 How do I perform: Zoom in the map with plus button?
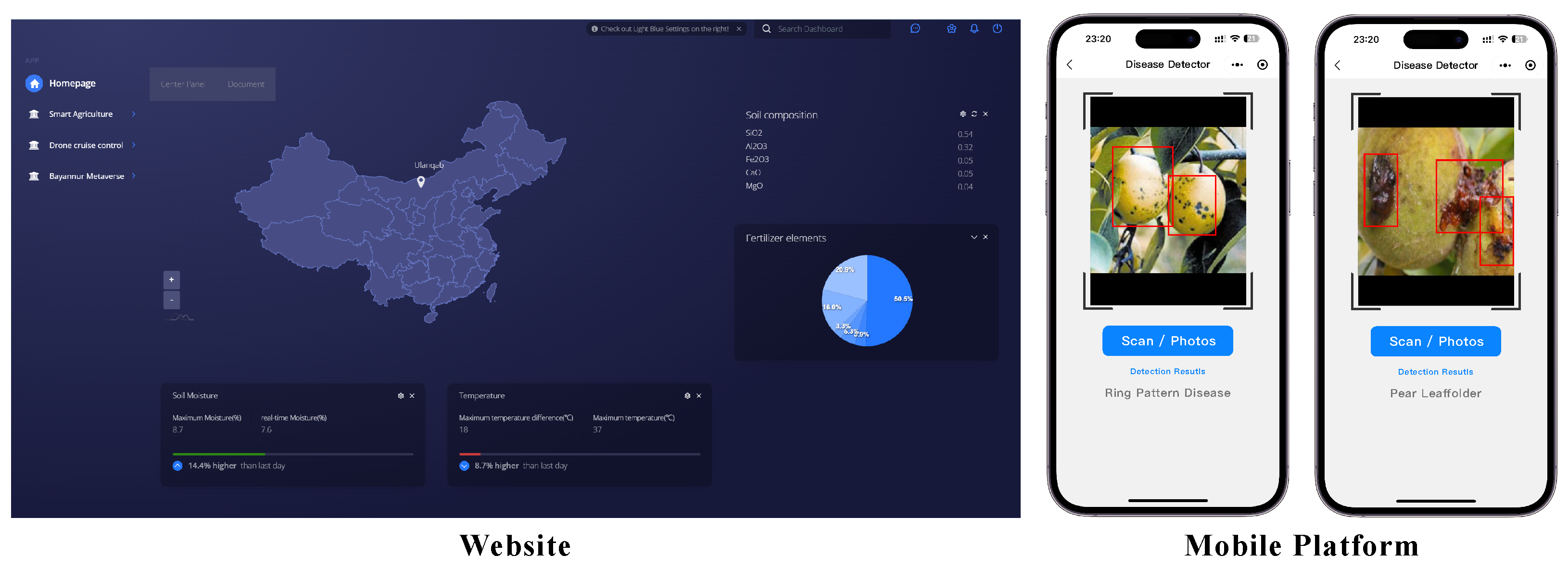(x=172, y=279)
